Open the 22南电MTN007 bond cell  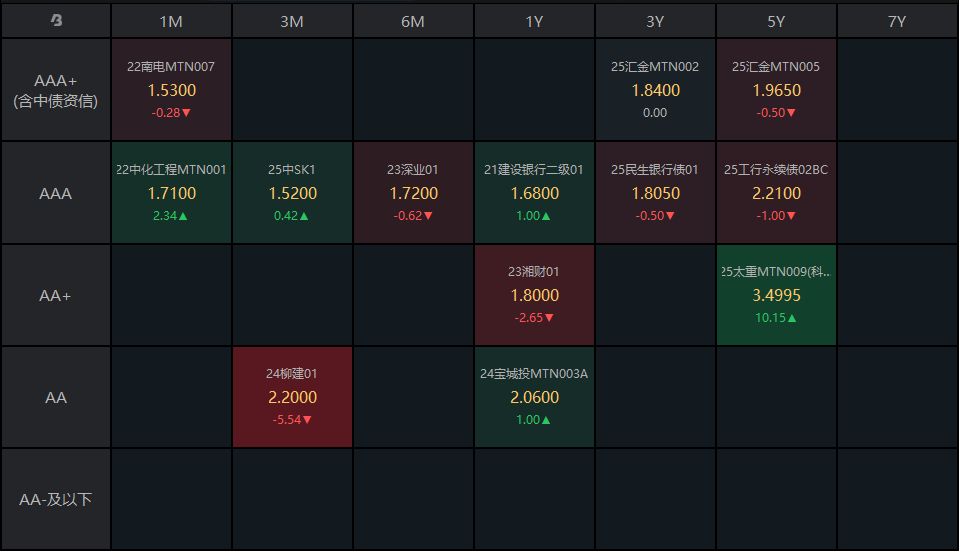(x=171, y=90)
